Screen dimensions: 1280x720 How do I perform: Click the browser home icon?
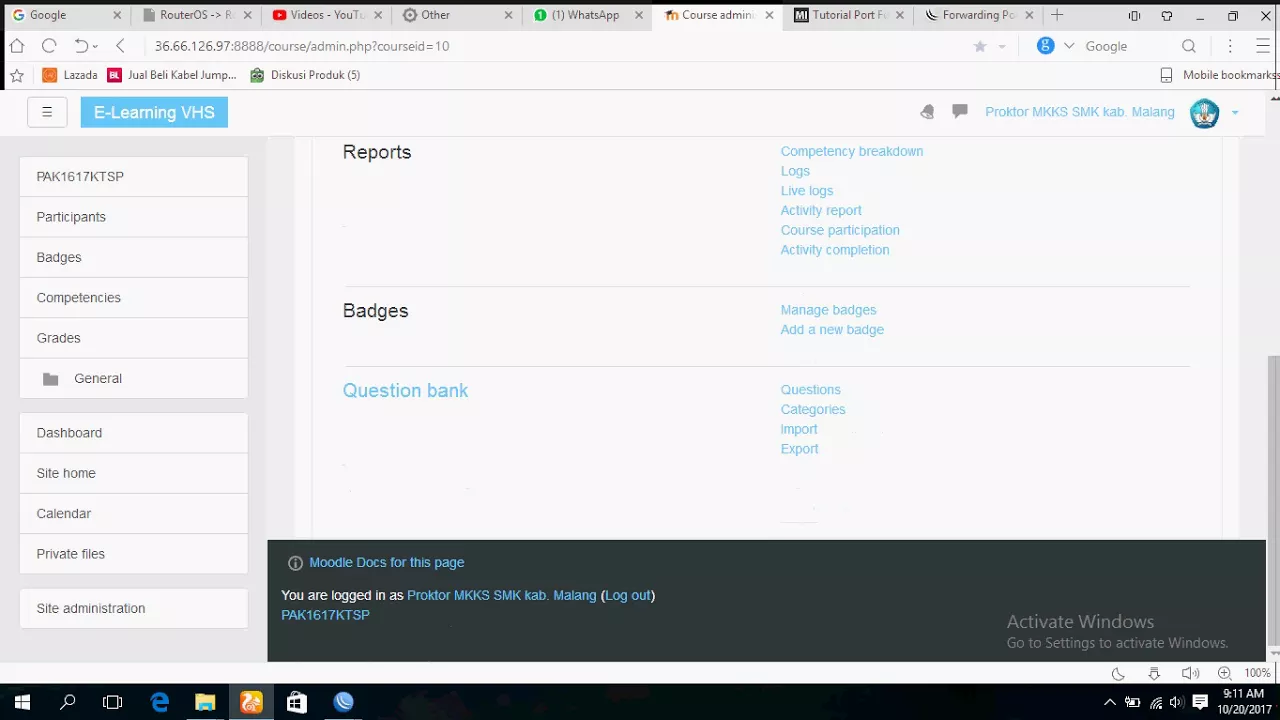[17, 46]
